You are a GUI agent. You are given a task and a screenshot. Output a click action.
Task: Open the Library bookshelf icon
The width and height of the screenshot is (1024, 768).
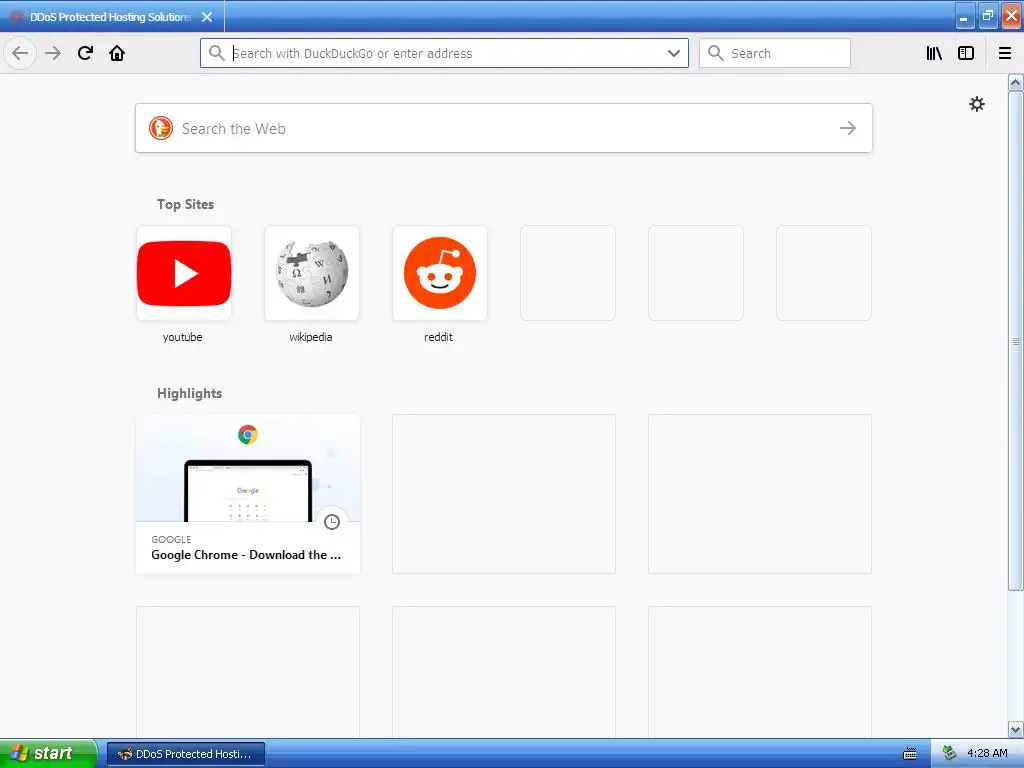click(x=934, y=53)
